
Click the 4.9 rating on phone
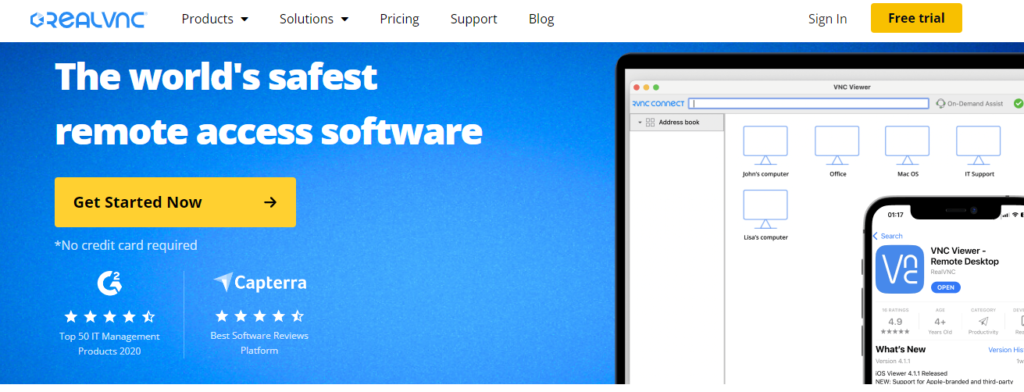pyautogui.click(x=895, y=321)
